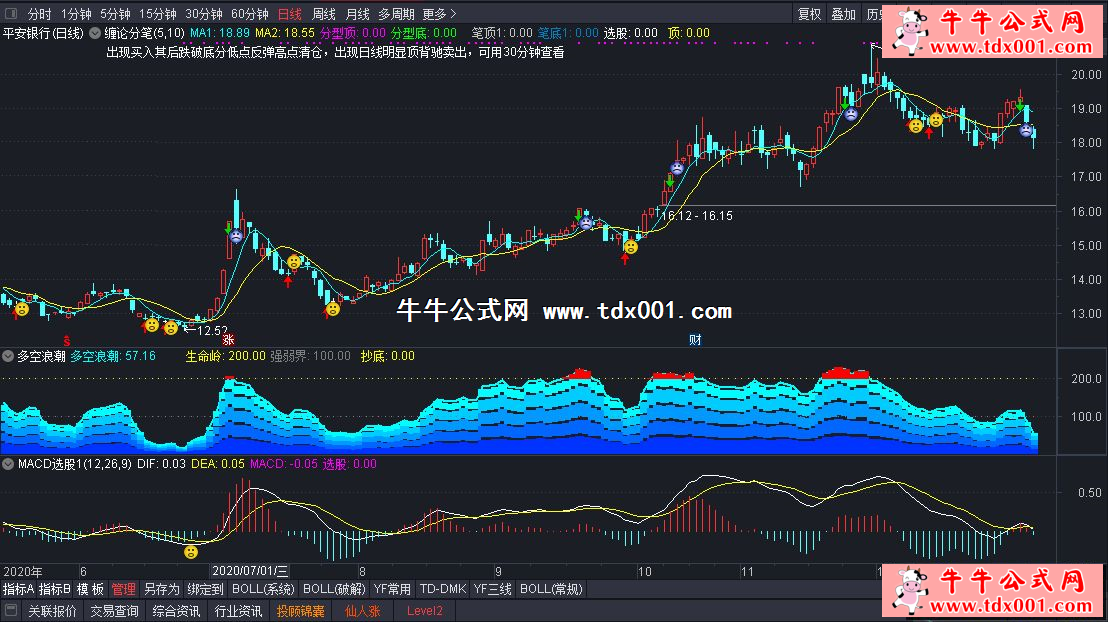Select the 1分钟 period
This screenshot has height=622, width=1108.
pos(76,14)
